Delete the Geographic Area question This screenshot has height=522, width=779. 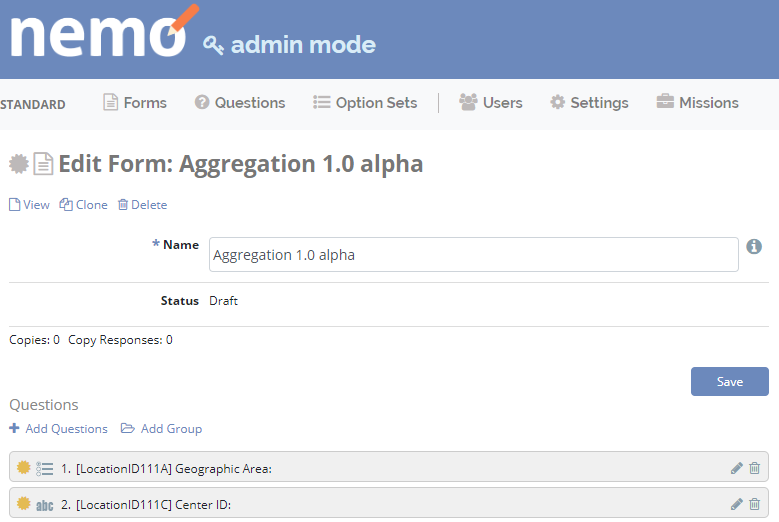(x=755, y=468)
